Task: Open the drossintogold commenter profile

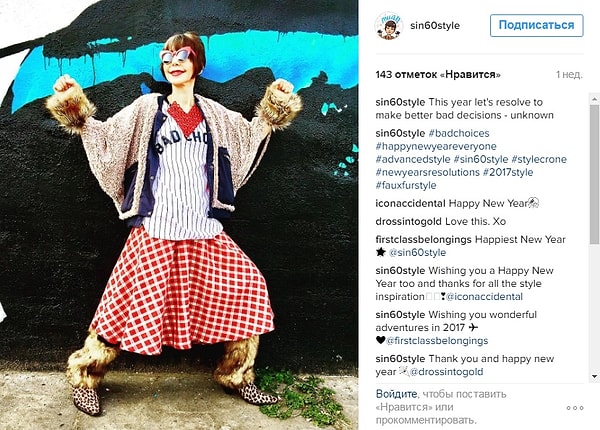Action: point(409,221)
